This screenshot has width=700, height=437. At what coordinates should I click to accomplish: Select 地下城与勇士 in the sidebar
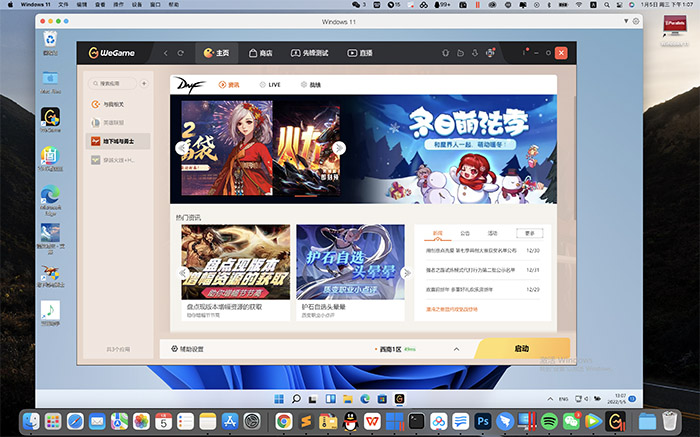tap(118, 141)
